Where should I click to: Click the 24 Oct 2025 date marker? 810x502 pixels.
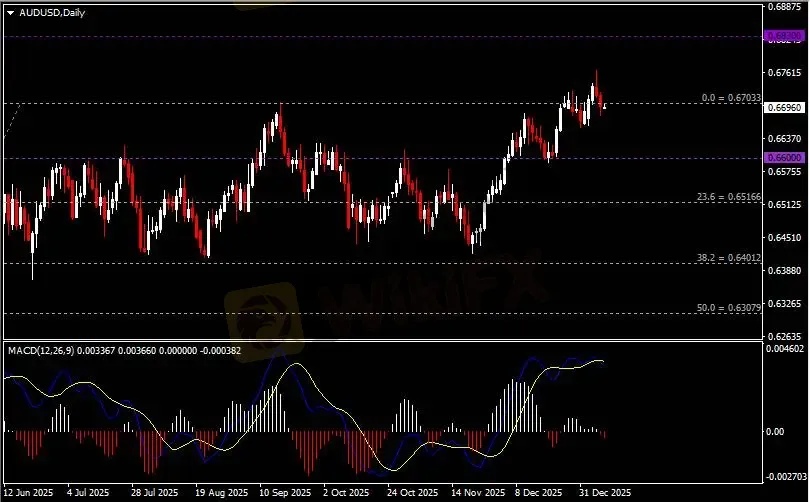413,493
